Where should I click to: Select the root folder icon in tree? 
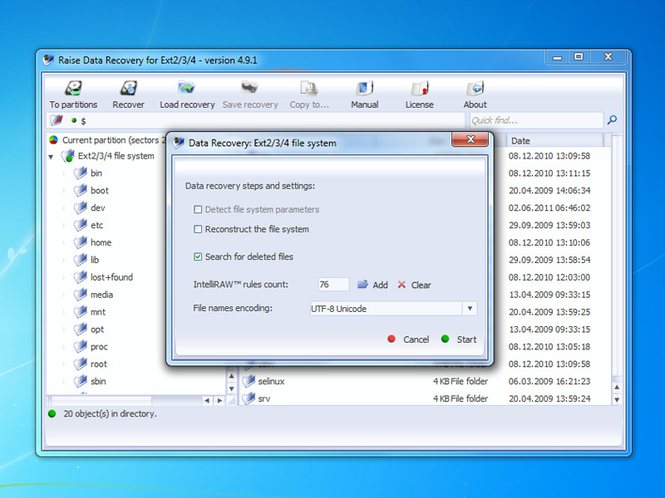pyautogui.click(x=80, y=364)
